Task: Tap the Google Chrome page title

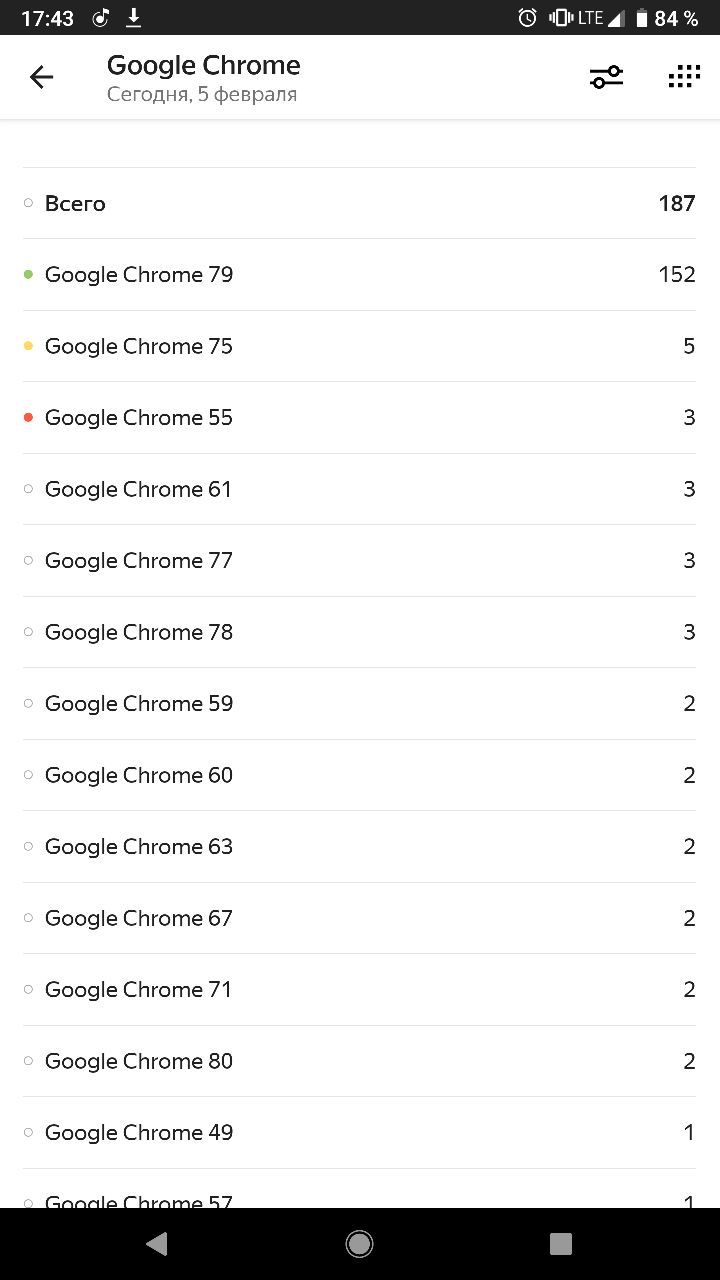Action: tap(203, 65)
